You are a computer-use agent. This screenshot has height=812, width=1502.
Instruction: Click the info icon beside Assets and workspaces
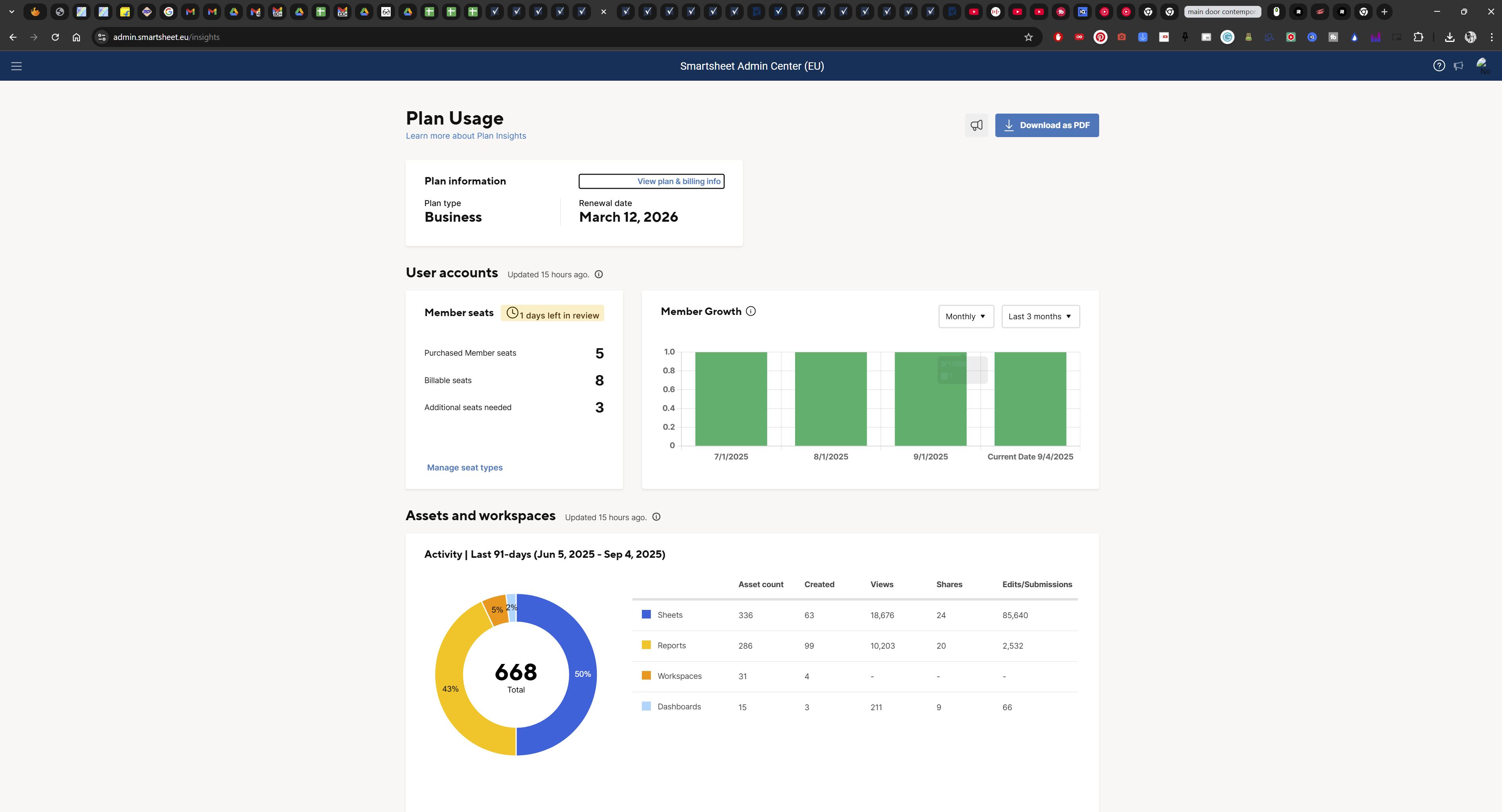coord(656,517)
